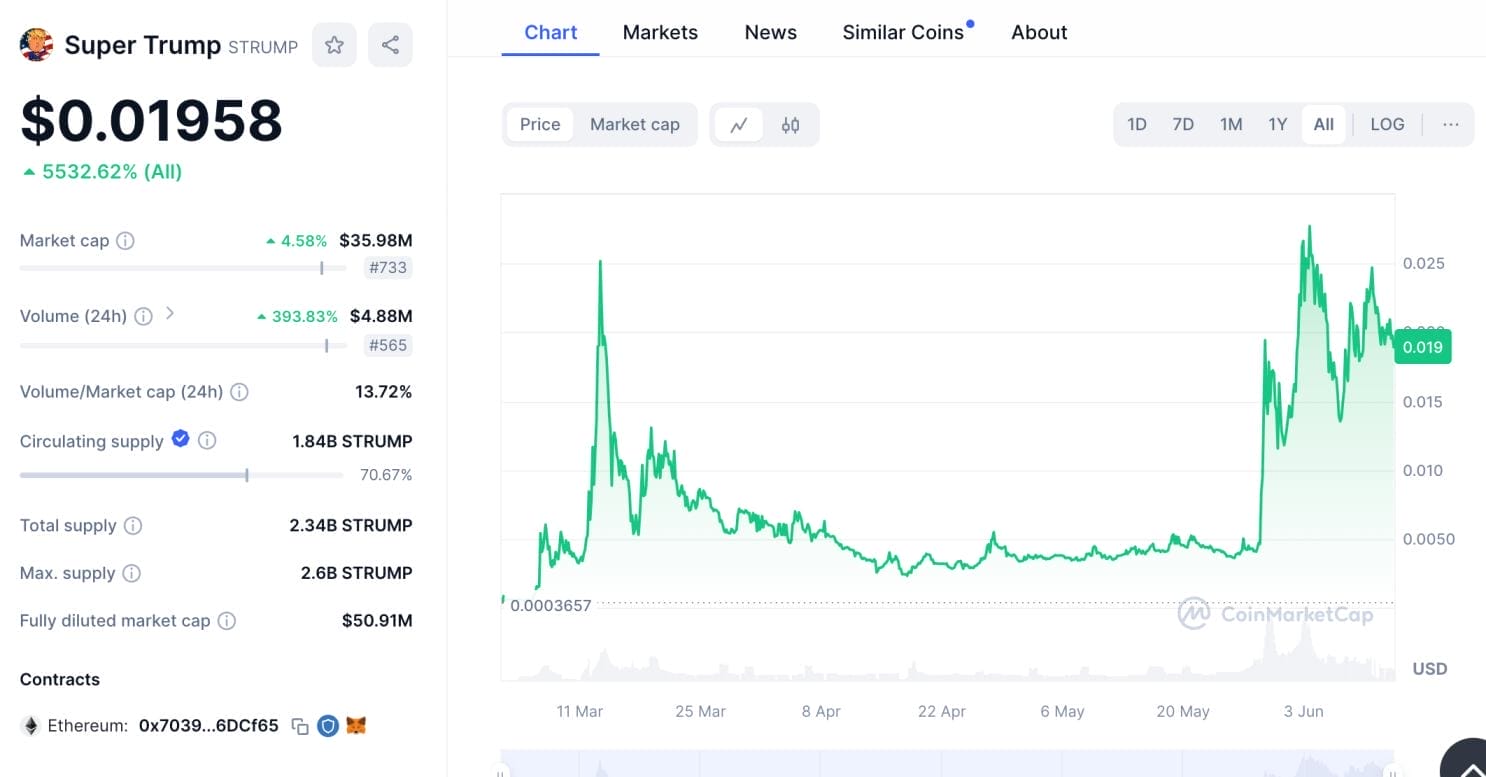Switch to candlestick chart icon
The image size is (1486, 777).
(x=790, y=125)
